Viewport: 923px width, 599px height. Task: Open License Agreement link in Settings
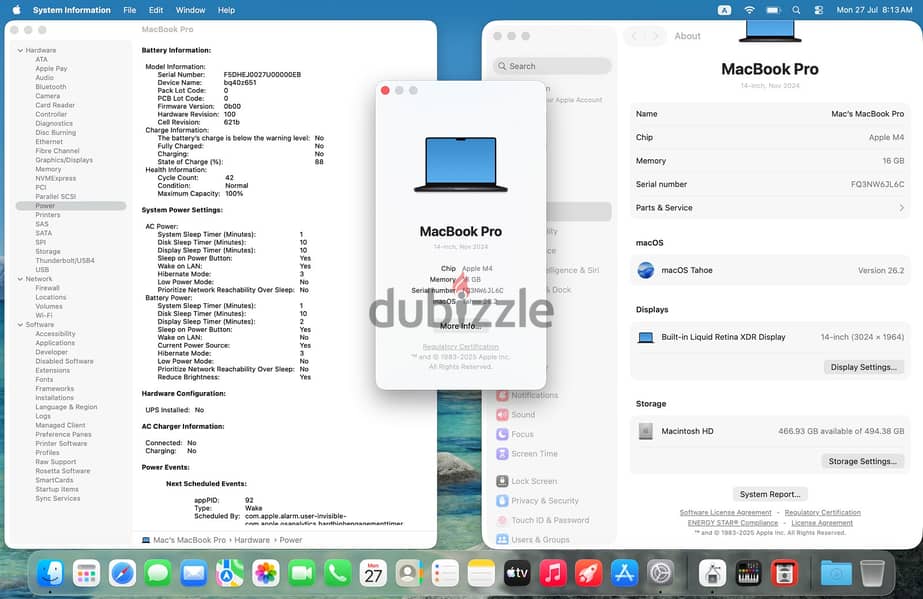coord(822,523)
